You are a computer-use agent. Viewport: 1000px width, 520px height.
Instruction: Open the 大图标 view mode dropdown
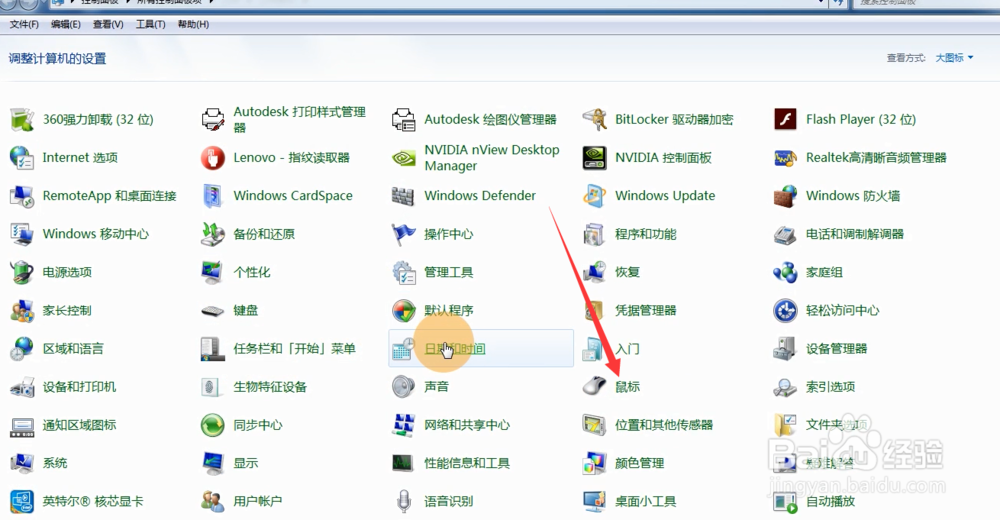(954, 58)
